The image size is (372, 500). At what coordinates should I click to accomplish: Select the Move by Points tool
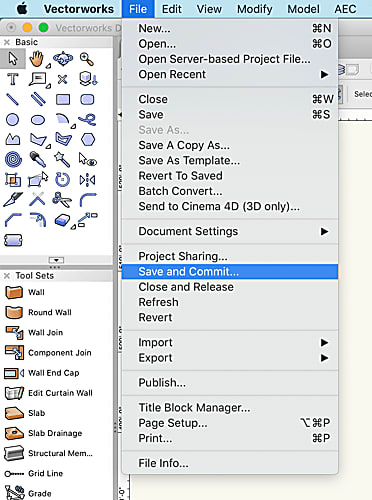tap(87, 220)
